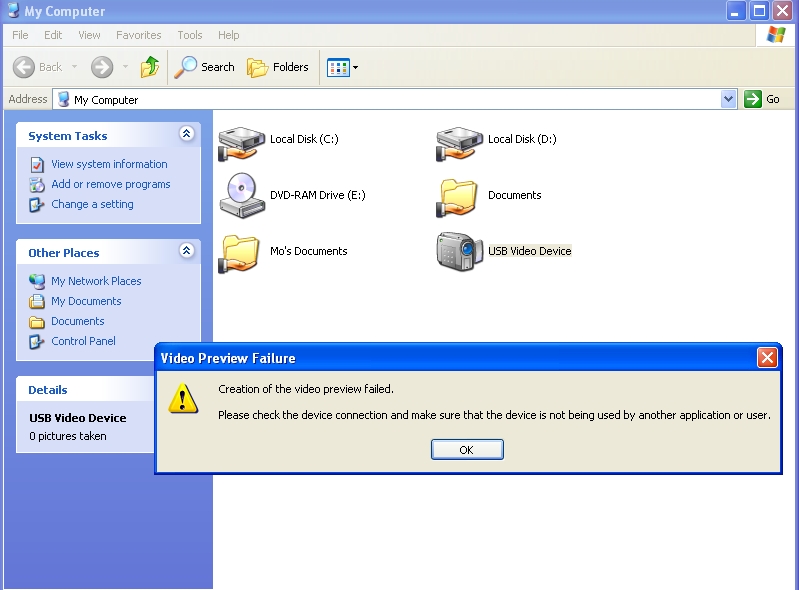
Task: Open My Documents link in Other Places
Action: 86,301
